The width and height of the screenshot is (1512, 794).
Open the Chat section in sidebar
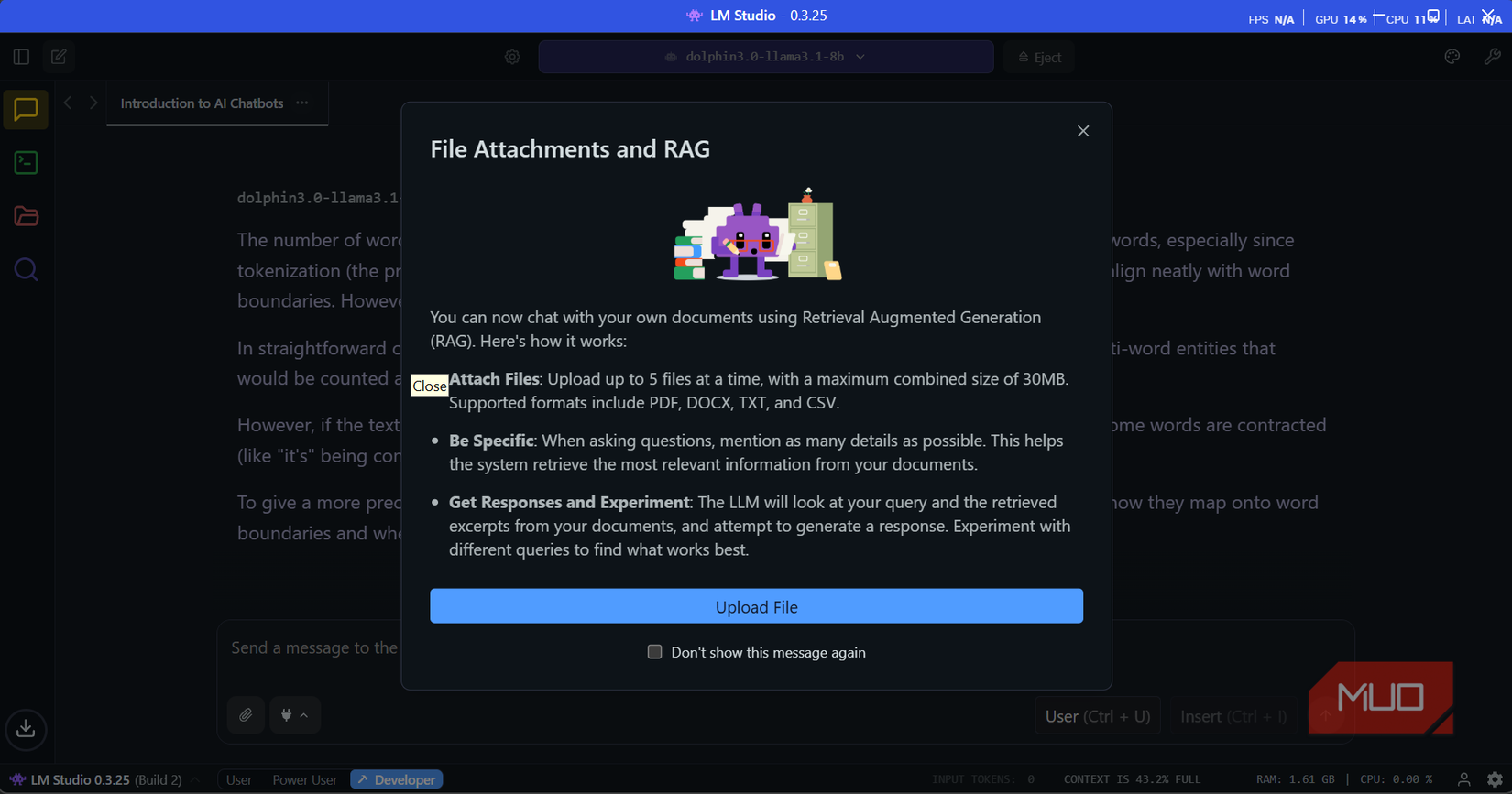click(26, 110)
